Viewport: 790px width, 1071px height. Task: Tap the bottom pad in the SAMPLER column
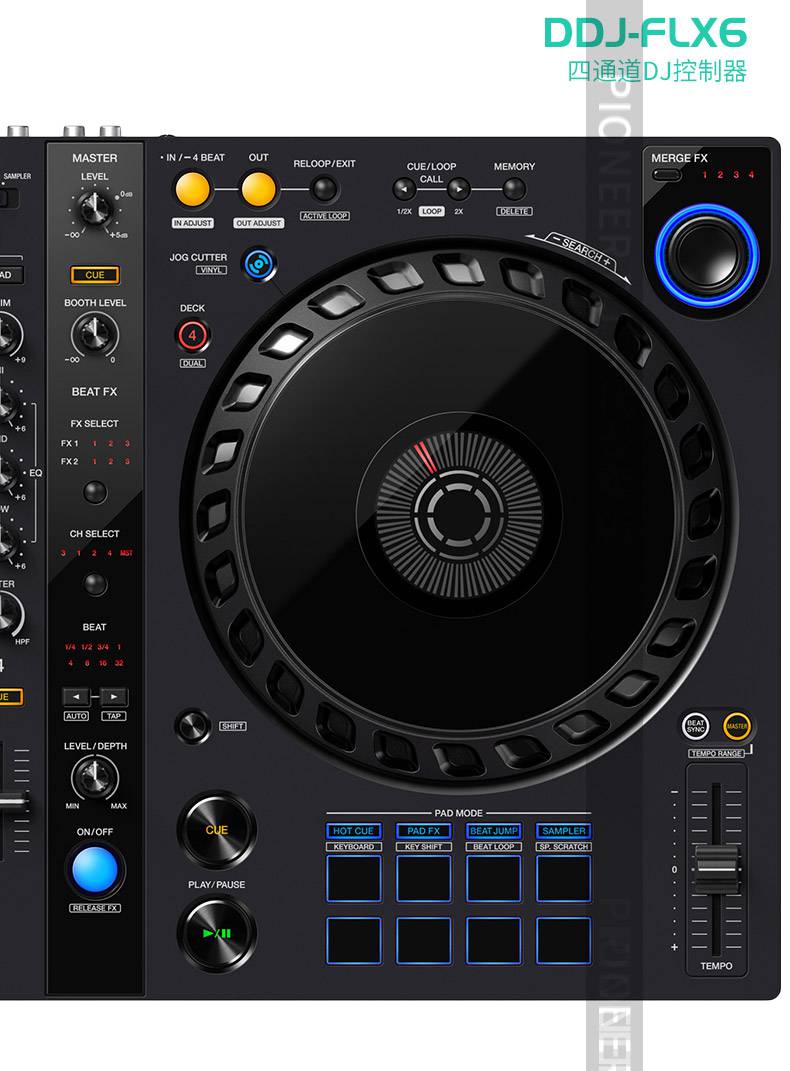pos(563,941)
